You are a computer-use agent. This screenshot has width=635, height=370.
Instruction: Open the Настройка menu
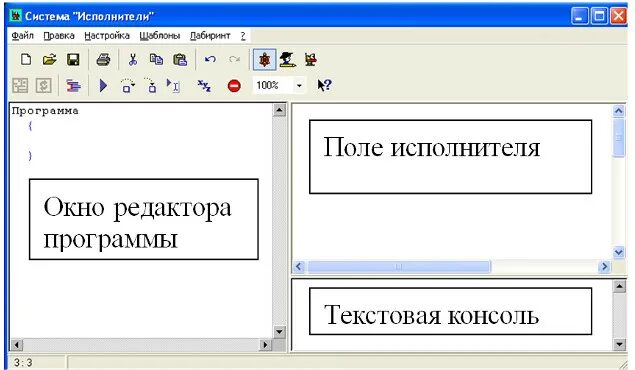point(107,36)
